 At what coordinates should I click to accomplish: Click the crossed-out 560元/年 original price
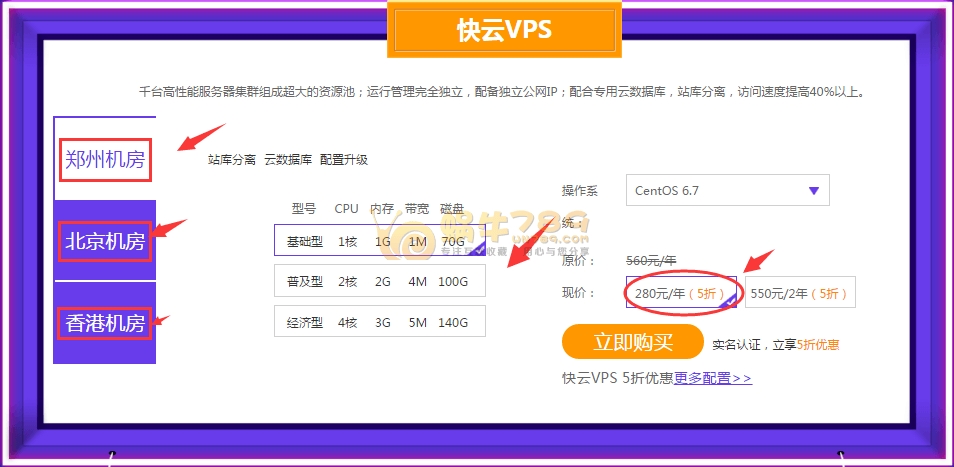[x=651, y=261]
